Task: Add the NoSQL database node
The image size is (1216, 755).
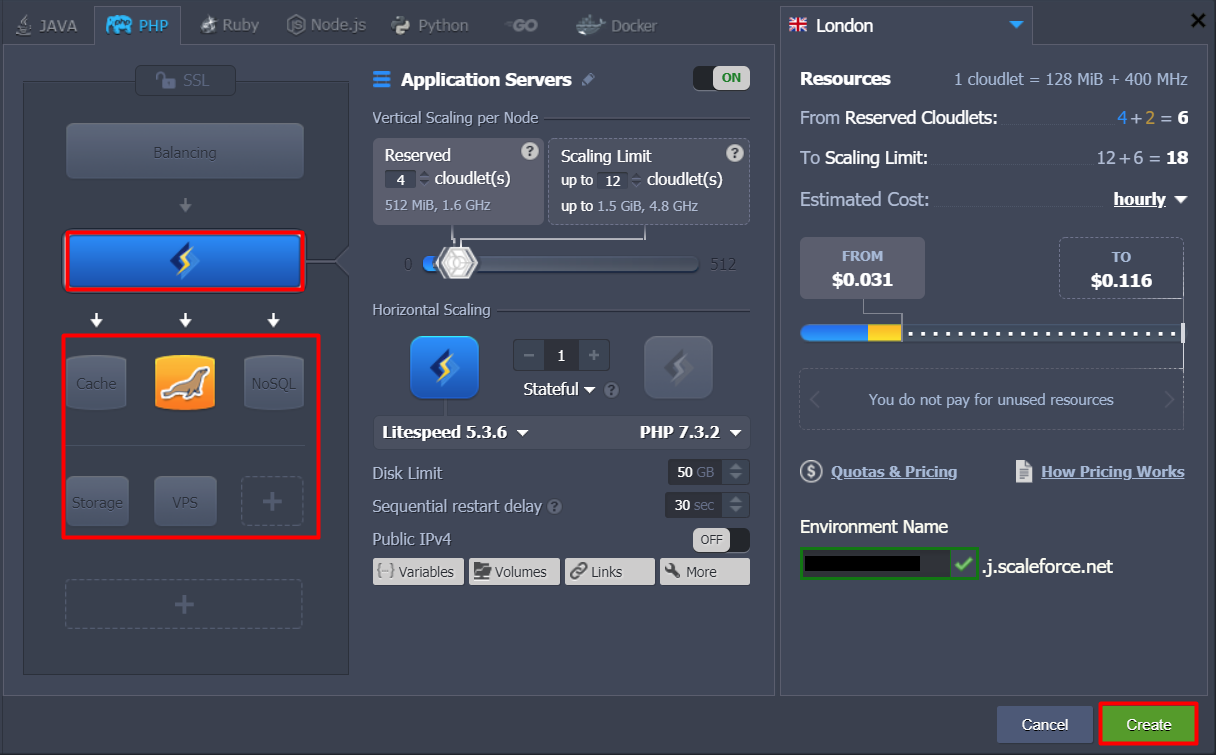Action: tap(273, 384)
